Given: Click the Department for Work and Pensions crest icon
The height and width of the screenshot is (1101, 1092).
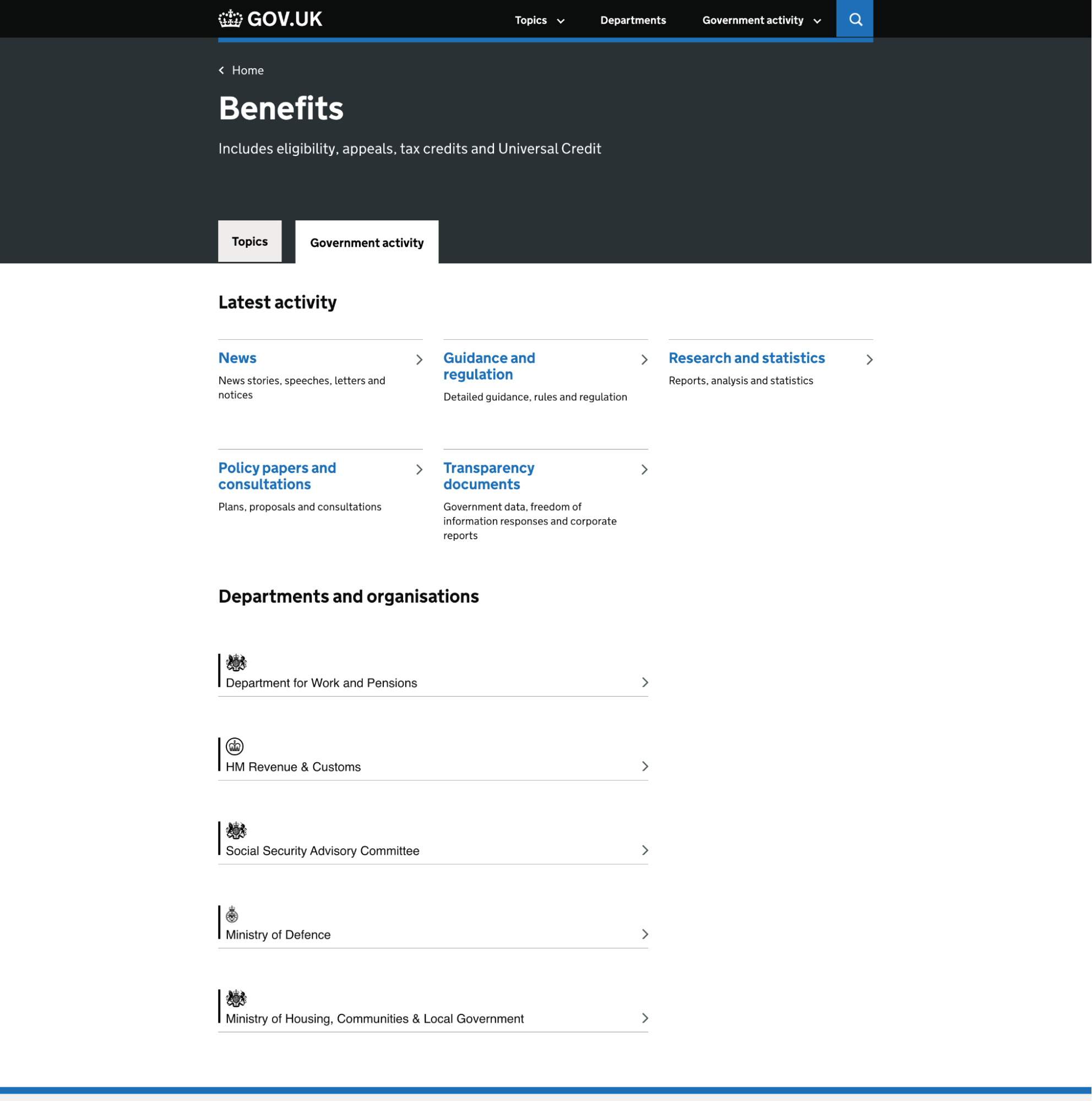Looking at the screenshot, I should coord(235,662).
